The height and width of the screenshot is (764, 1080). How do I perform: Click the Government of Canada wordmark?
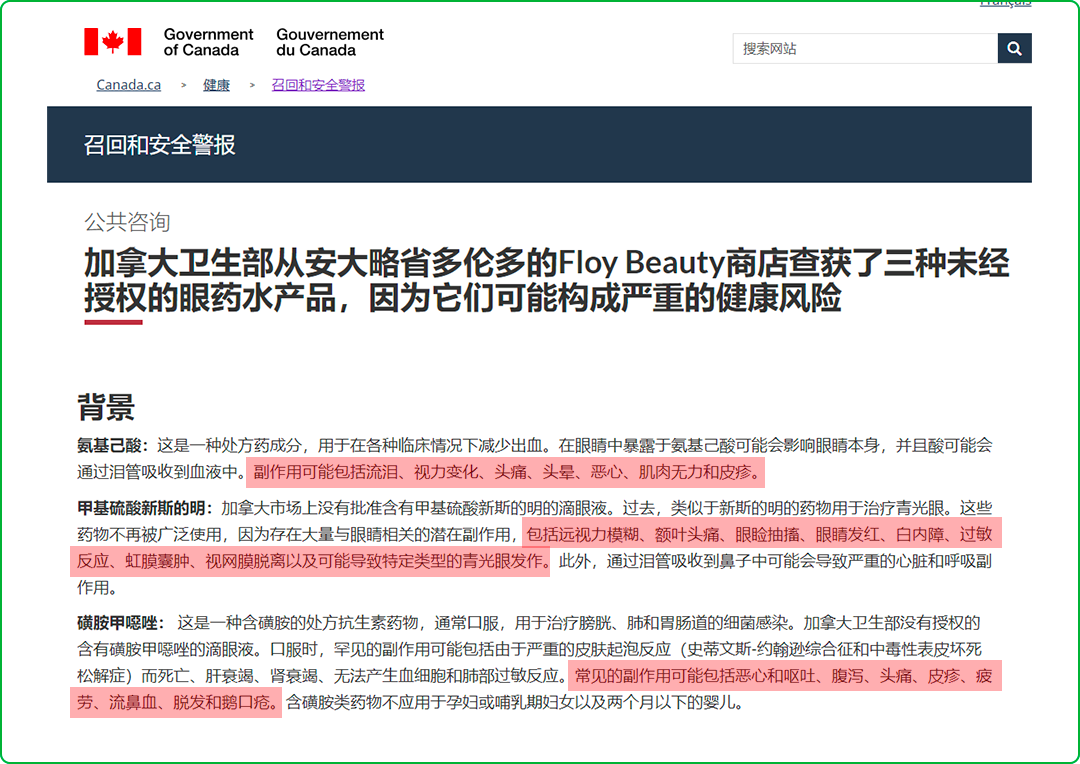click(x=208, y=42)
